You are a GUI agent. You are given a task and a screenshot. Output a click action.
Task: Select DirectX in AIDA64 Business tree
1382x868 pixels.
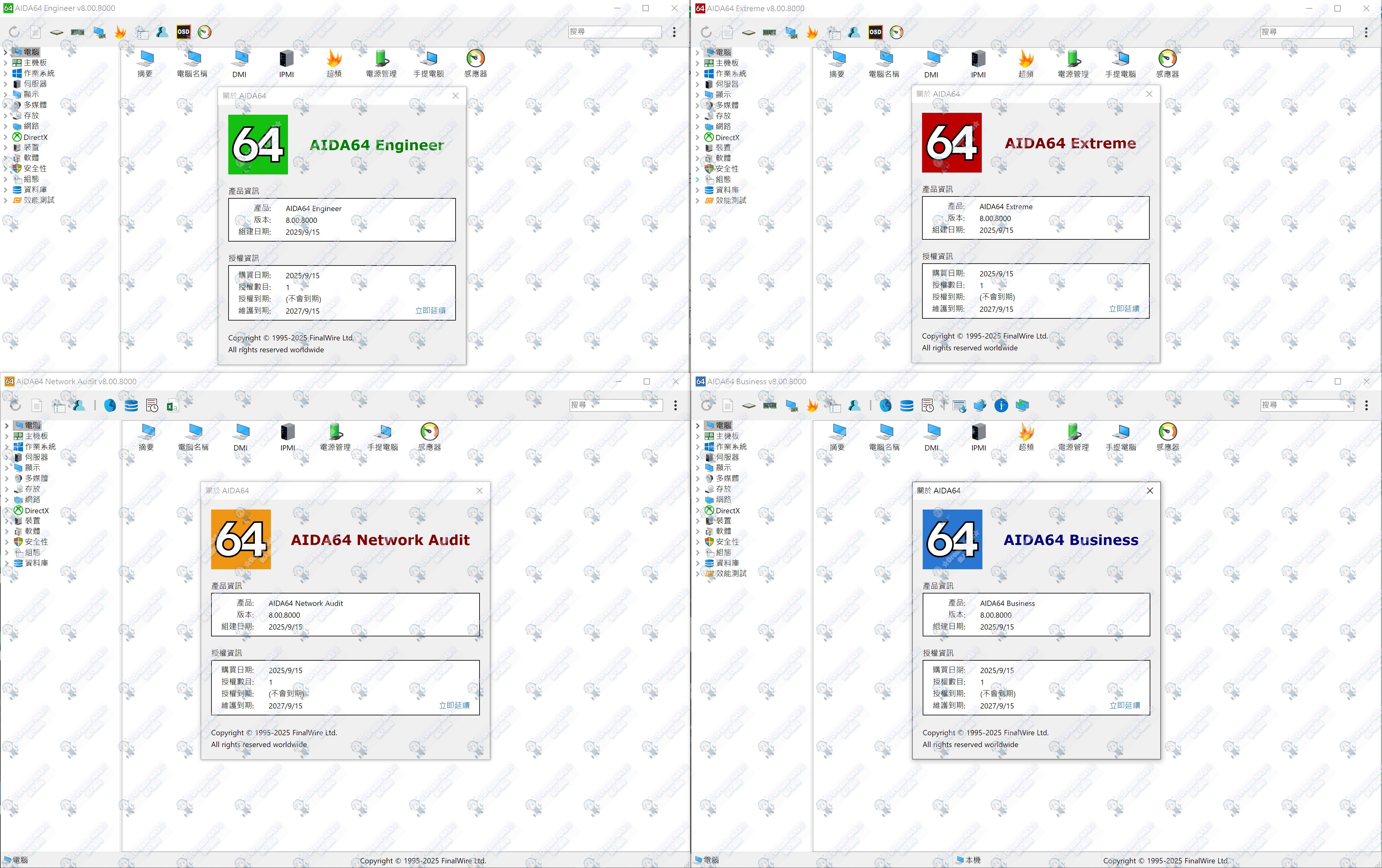pyautogui.click(x=727, y=510)
